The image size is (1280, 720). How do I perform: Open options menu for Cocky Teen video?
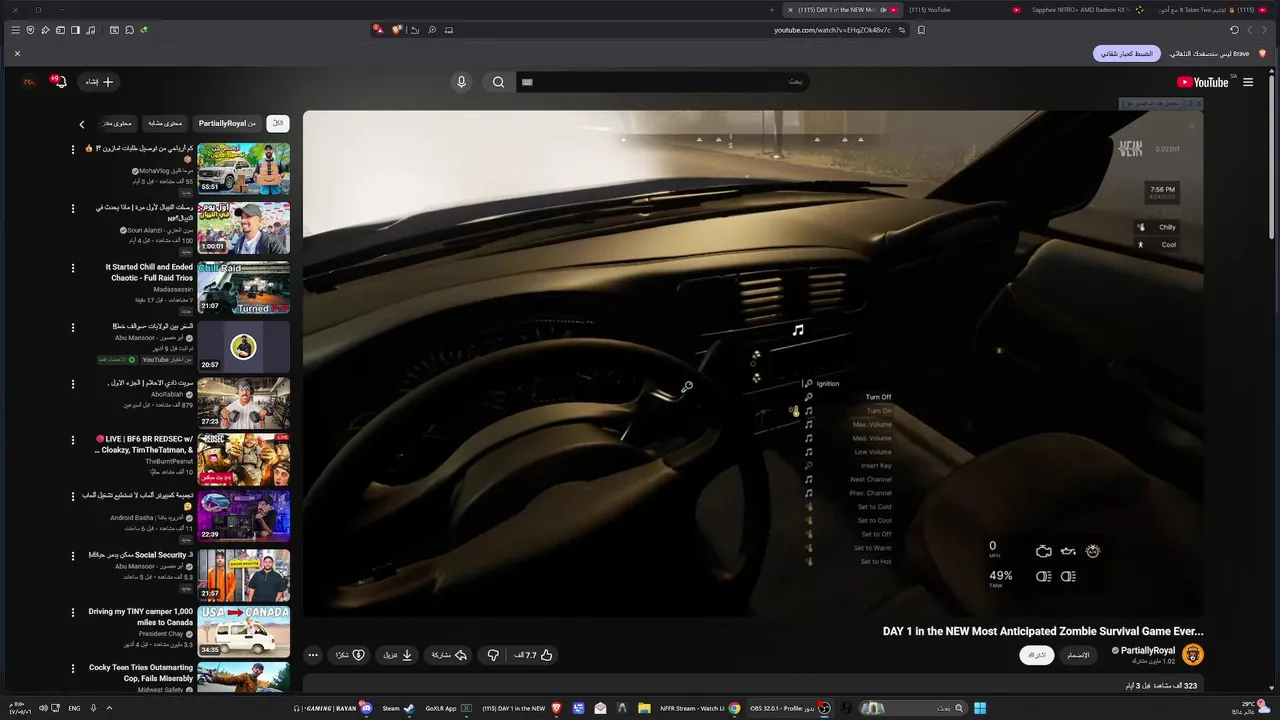(72, 668)
